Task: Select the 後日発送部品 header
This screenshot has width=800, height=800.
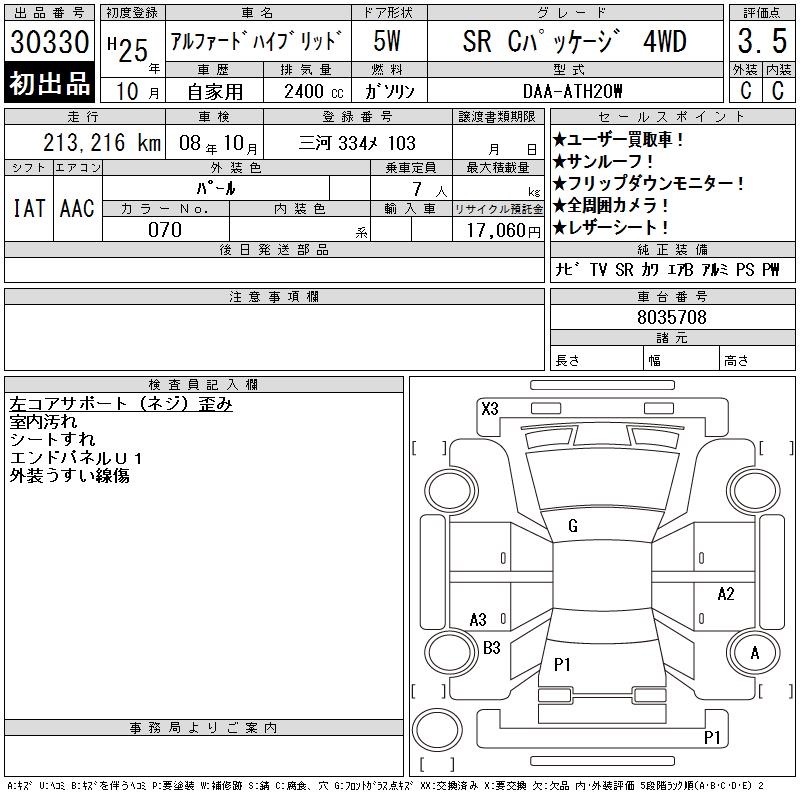Action: pyautogui.click(x=274, y=249)
